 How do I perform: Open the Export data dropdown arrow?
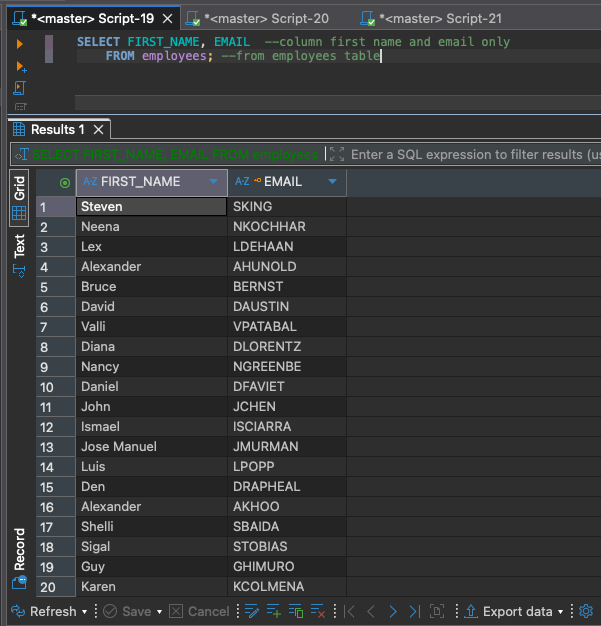[560, 612]
